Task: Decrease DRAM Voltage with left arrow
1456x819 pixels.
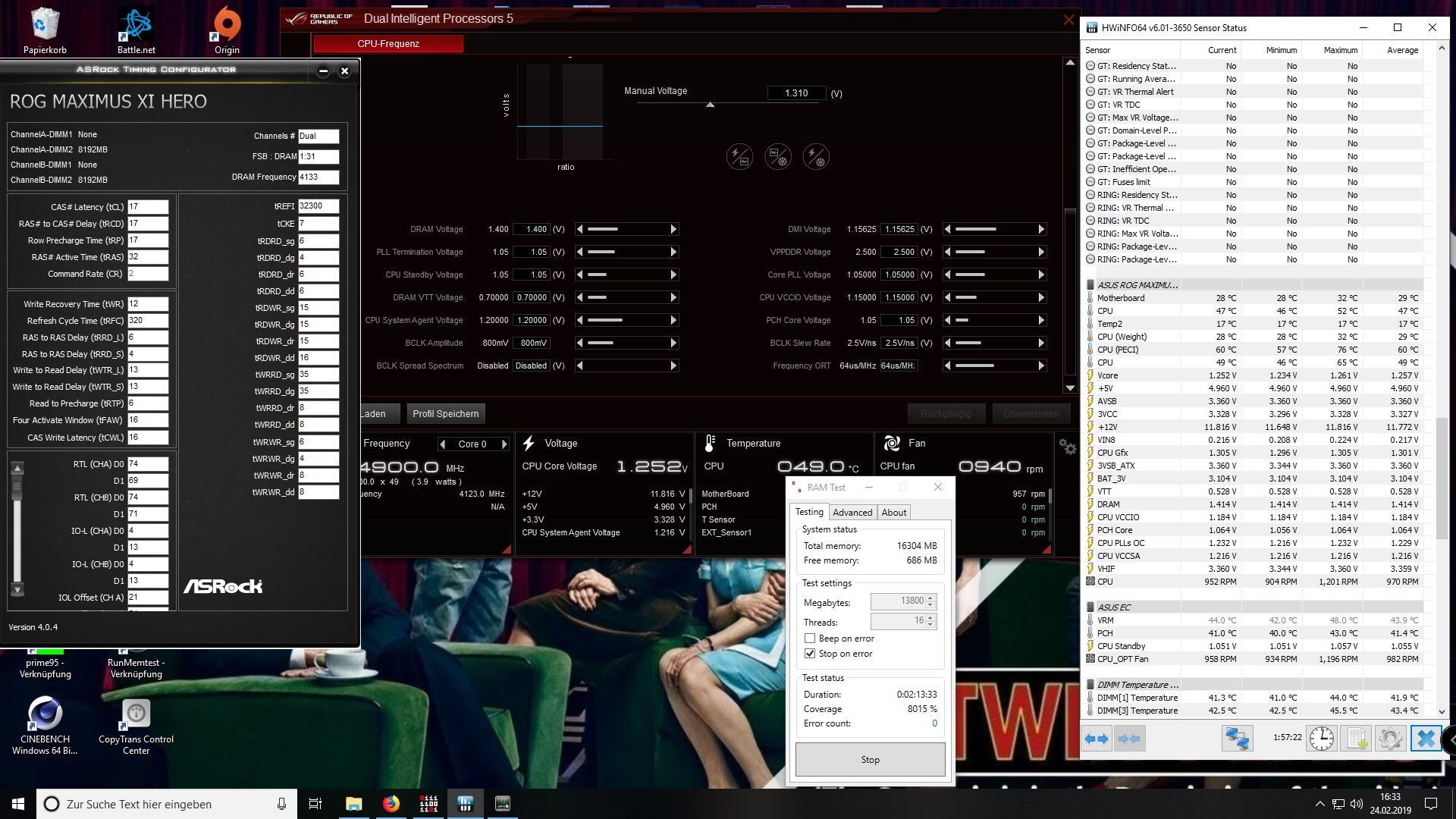Action: 580,229
